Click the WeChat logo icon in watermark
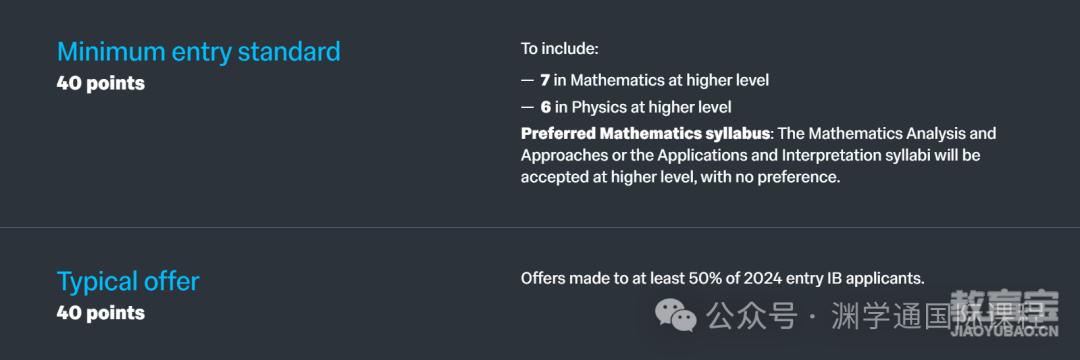This screenshot has height=360, width=1080. click(x=676, y=315)
